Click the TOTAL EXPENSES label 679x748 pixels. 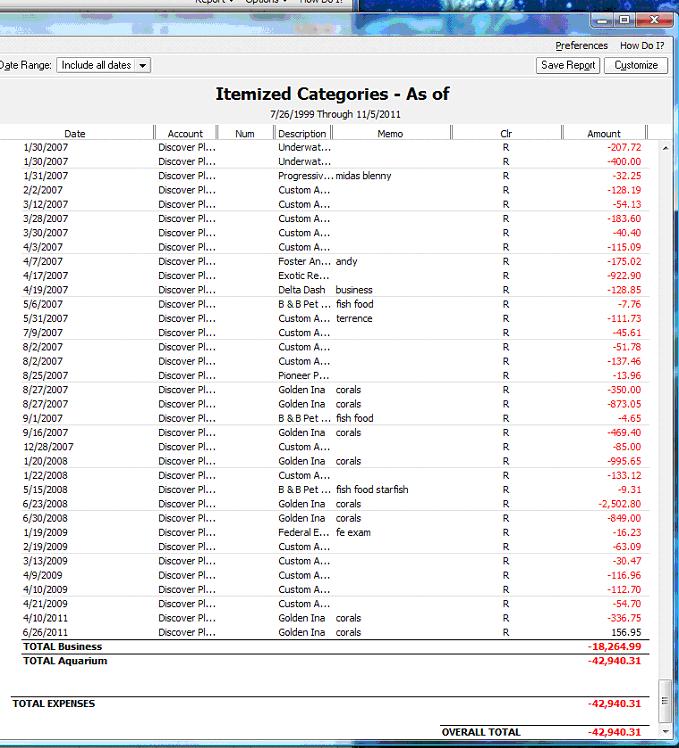[53, 704]
